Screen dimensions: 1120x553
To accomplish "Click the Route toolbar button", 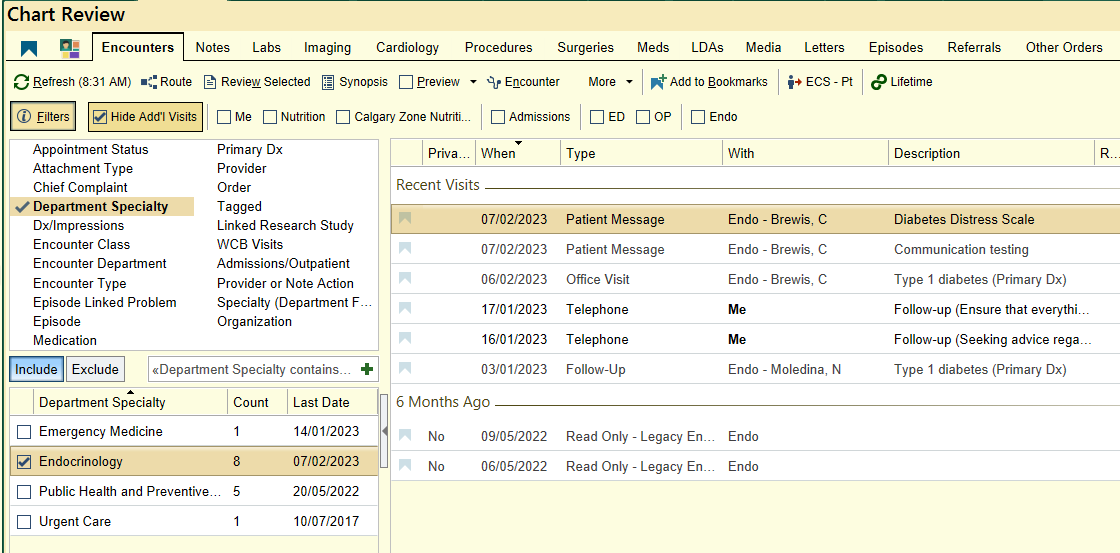I will coord(166,82).
